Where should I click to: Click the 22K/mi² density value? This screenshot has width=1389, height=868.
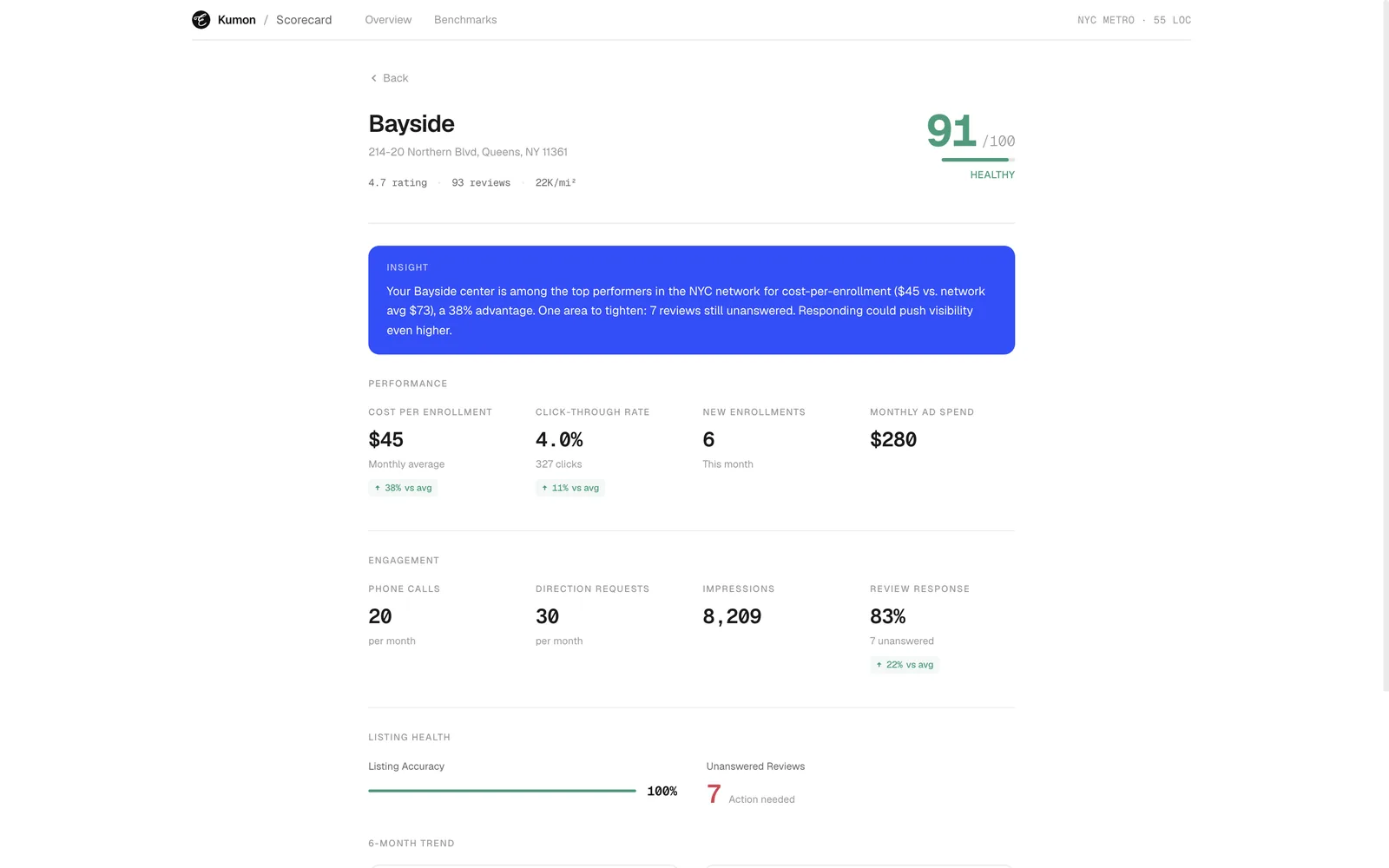556,183
